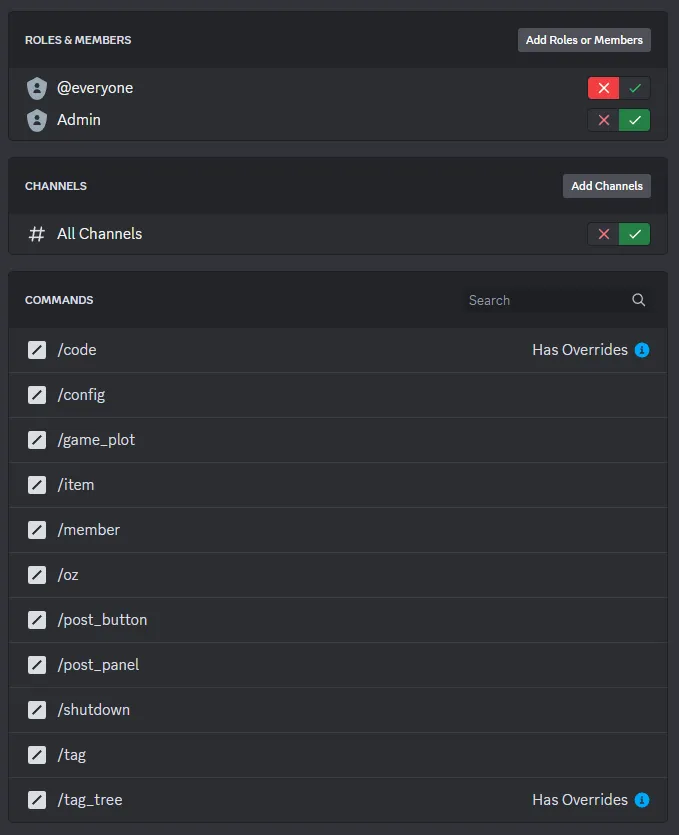Select the /config command name
The width and height of the screenshot is (679, 835).
[x=81, y=395]
